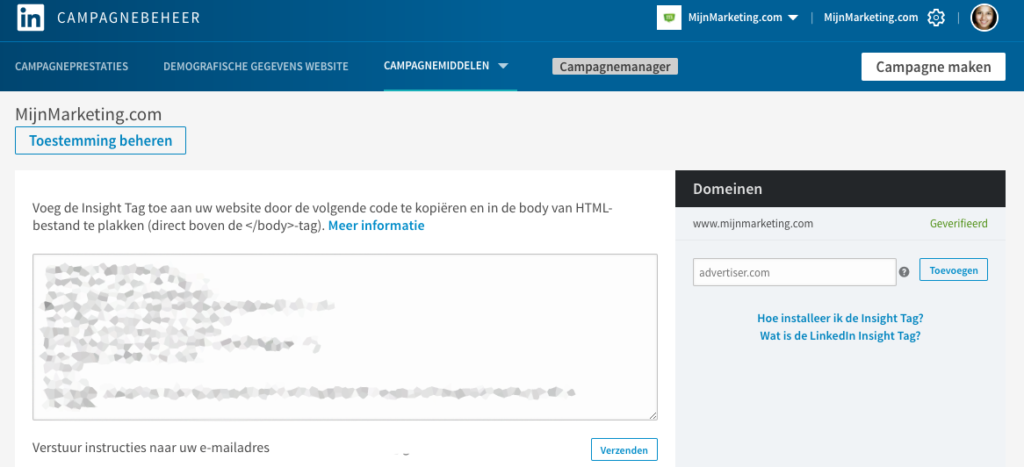Click the Campagnemanager label
Screen dimensions: 1024x467
615,67
